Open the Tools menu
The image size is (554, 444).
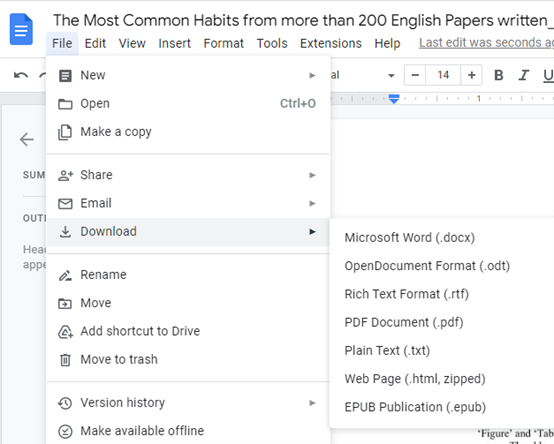[272, 43]
